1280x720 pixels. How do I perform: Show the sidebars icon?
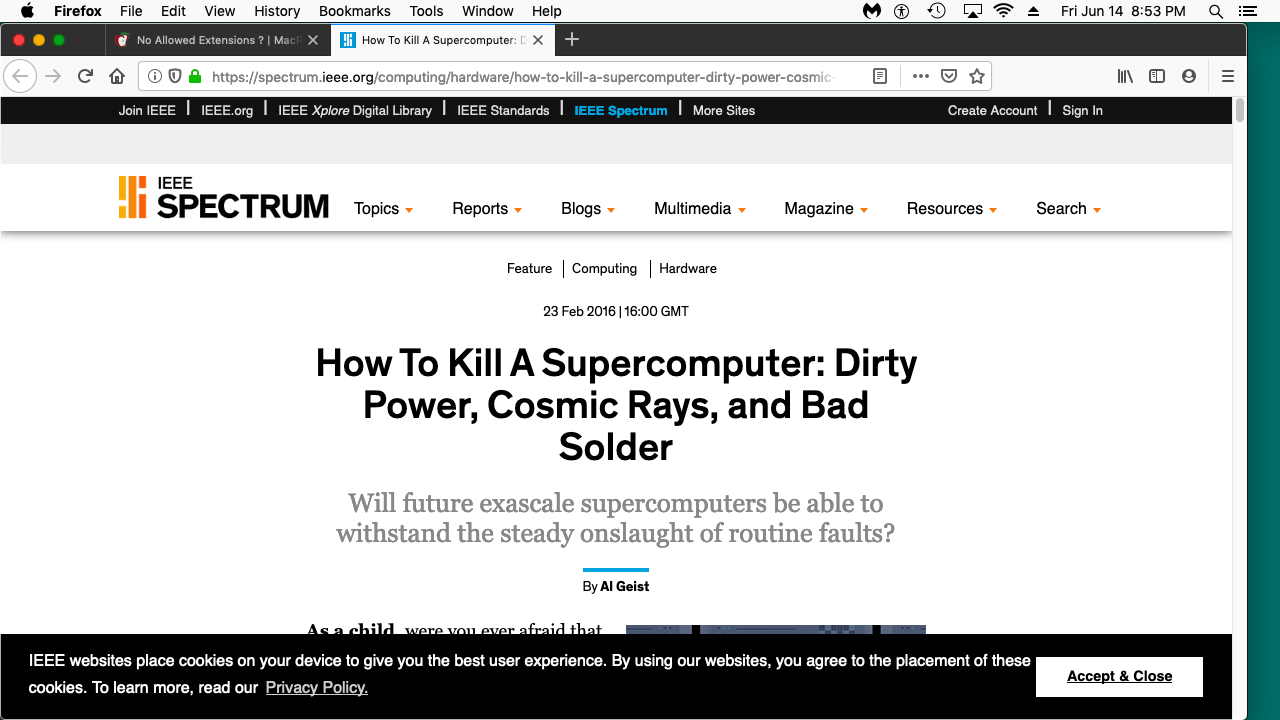[1157, 76]
